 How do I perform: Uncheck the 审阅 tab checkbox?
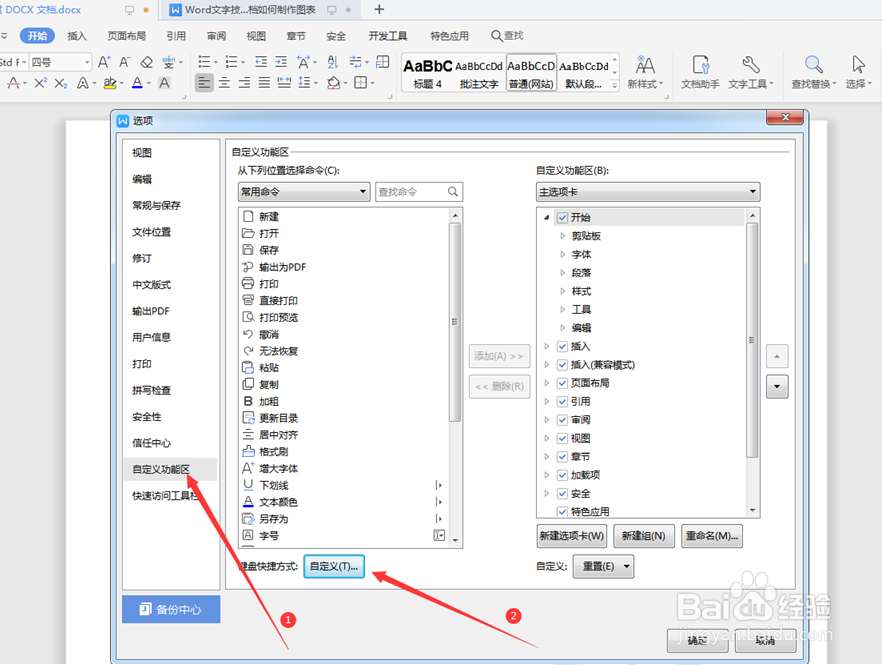click(x=562, y=419)
